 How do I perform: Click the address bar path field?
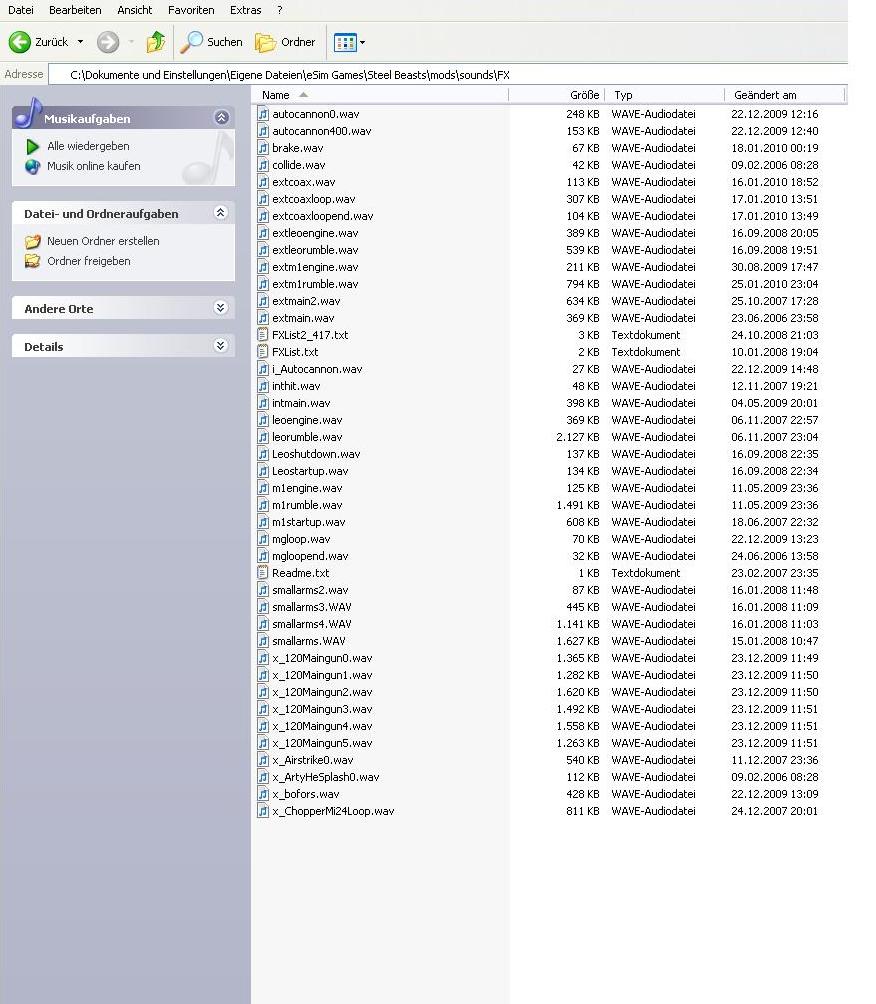pyautogui.click(x=400, y=75)
